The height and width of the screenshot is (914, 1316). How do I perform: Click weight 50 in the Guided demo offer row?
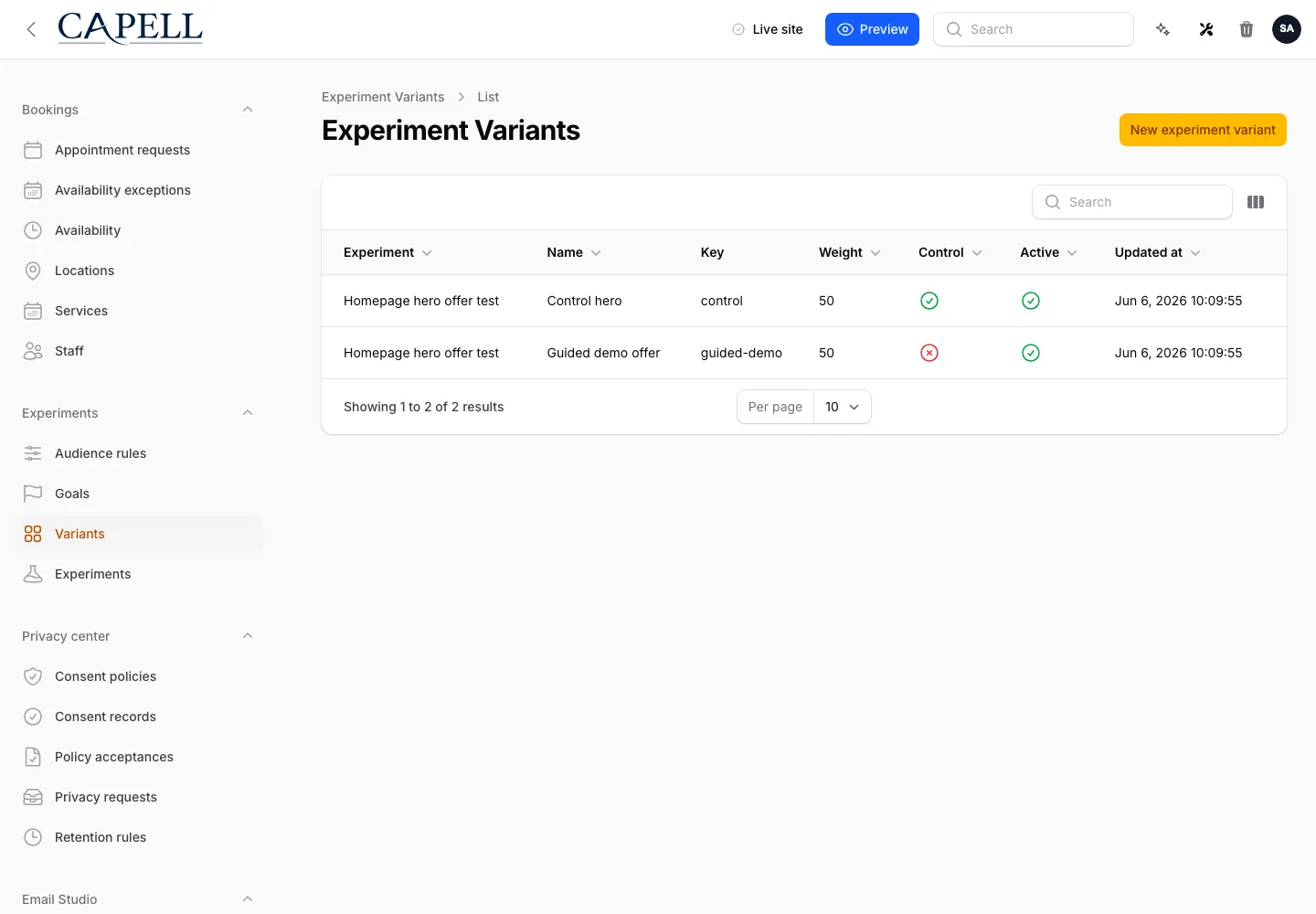(x=826, y=353)
